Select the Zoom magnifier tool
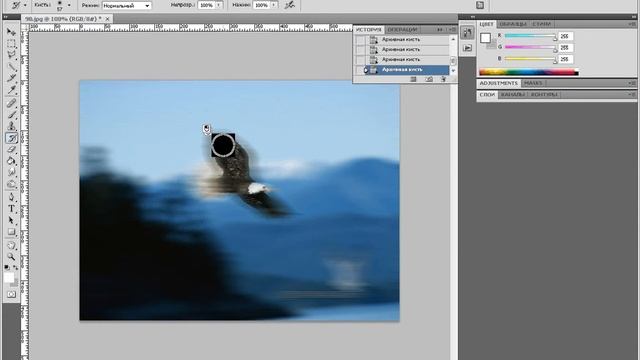Image resolution: width=640 pixels, height=360 pixels. coord(11,257)
